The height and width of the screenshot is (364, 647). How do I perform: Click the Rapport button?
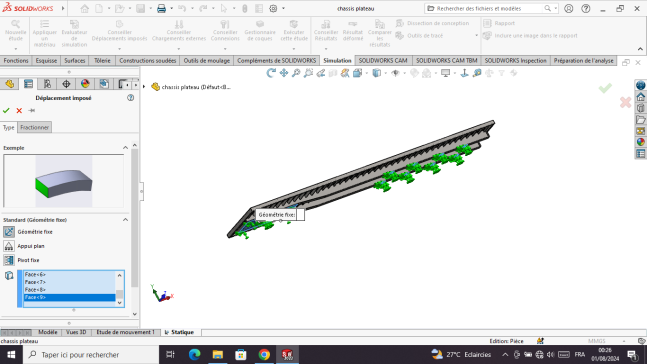tap(499, 23)
